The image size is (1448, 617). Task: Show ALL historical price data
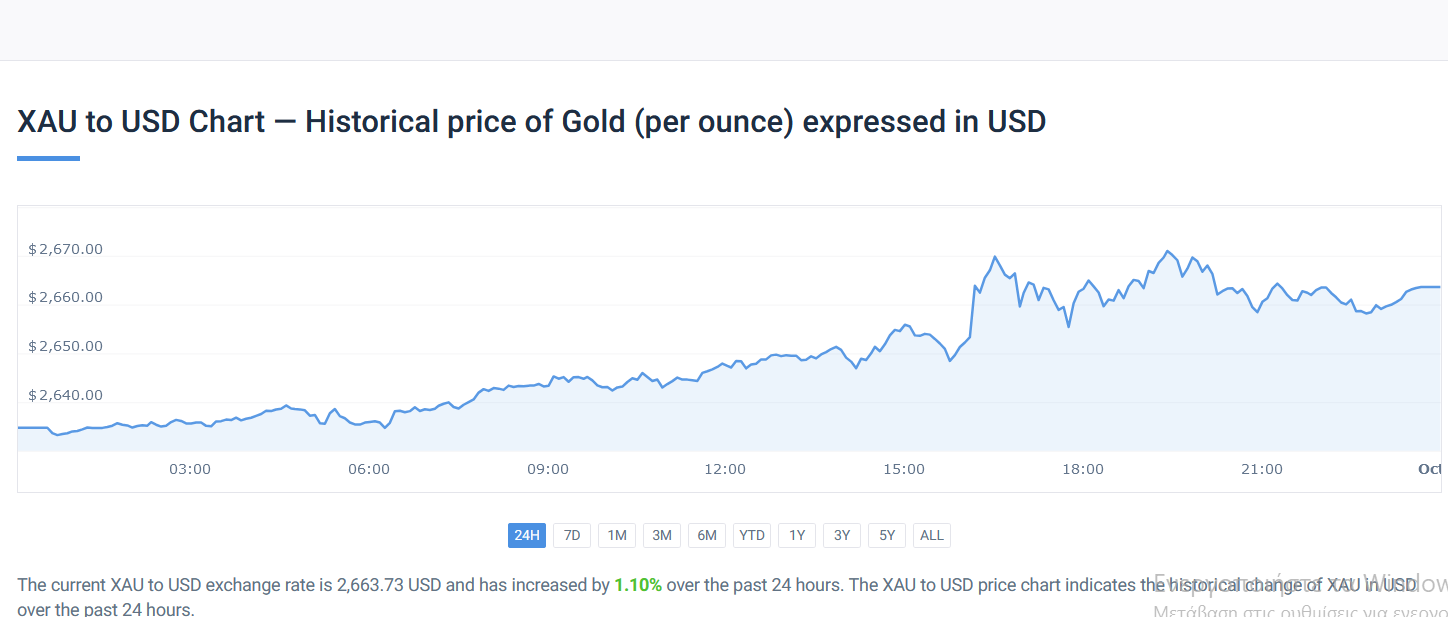pyautogui.click(x=932, y=535)
